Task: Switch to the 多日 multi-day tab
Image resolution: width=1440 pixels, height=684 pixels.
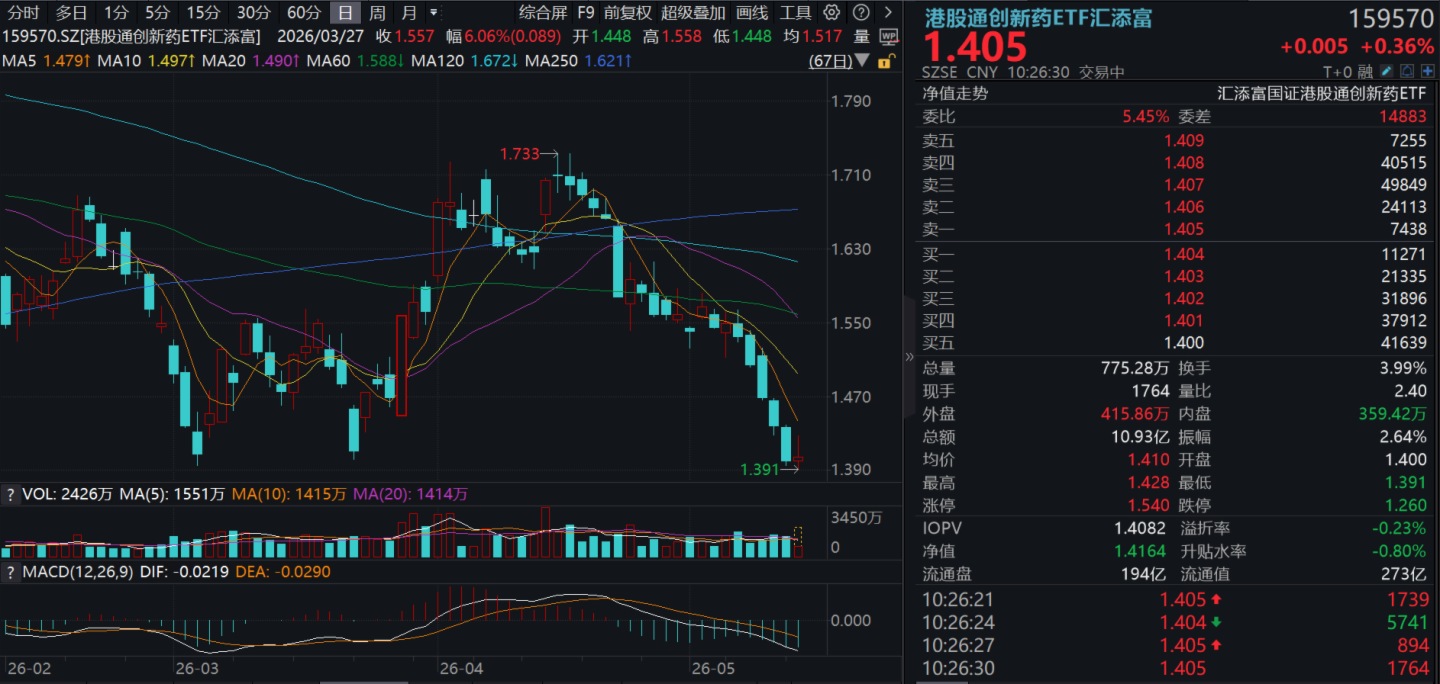Action: [x=71, y=13]
